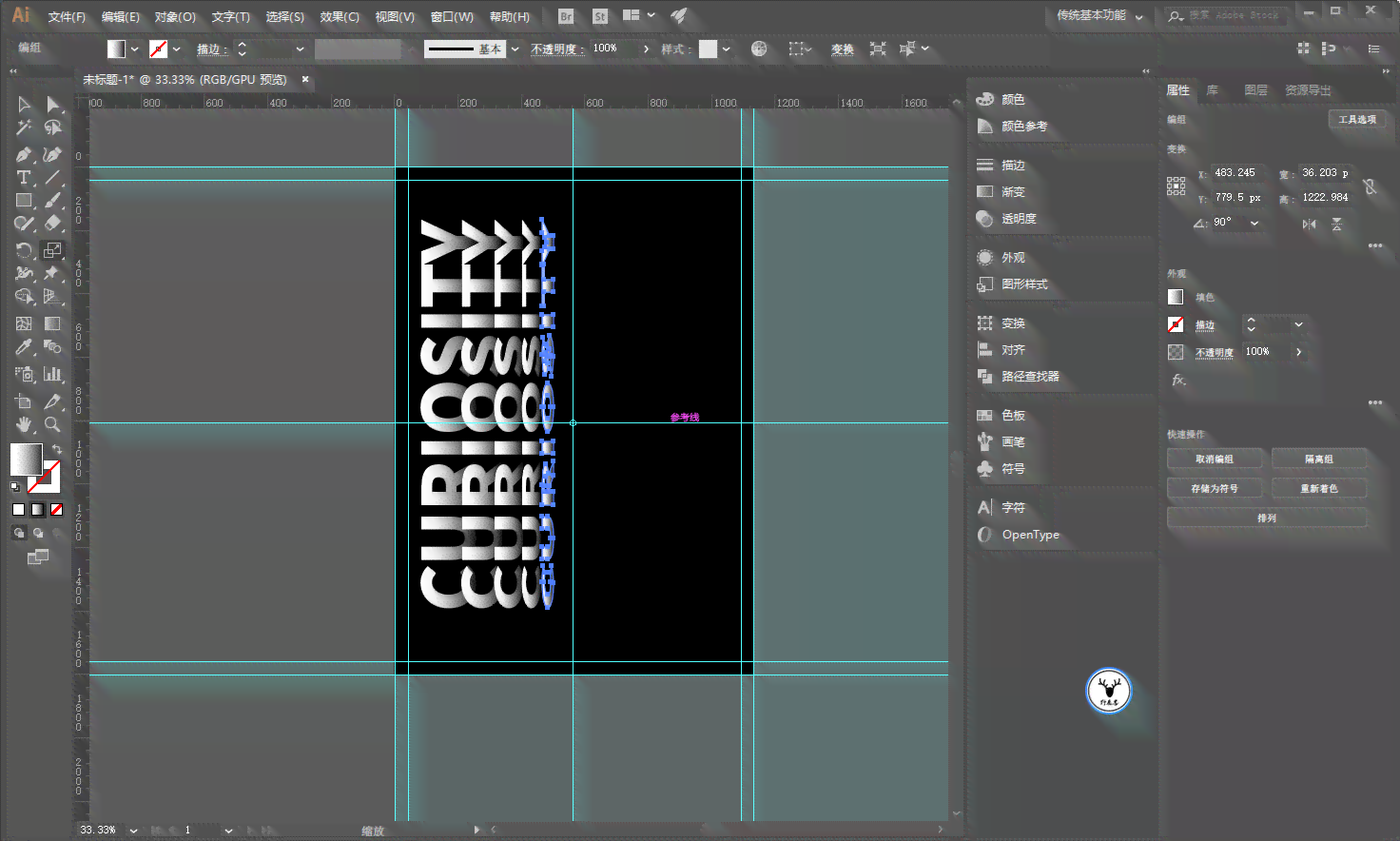The width and height of the screenshot is (1400, 841).
Task: Open the 效果(C) menu
Action: [340, 17]
